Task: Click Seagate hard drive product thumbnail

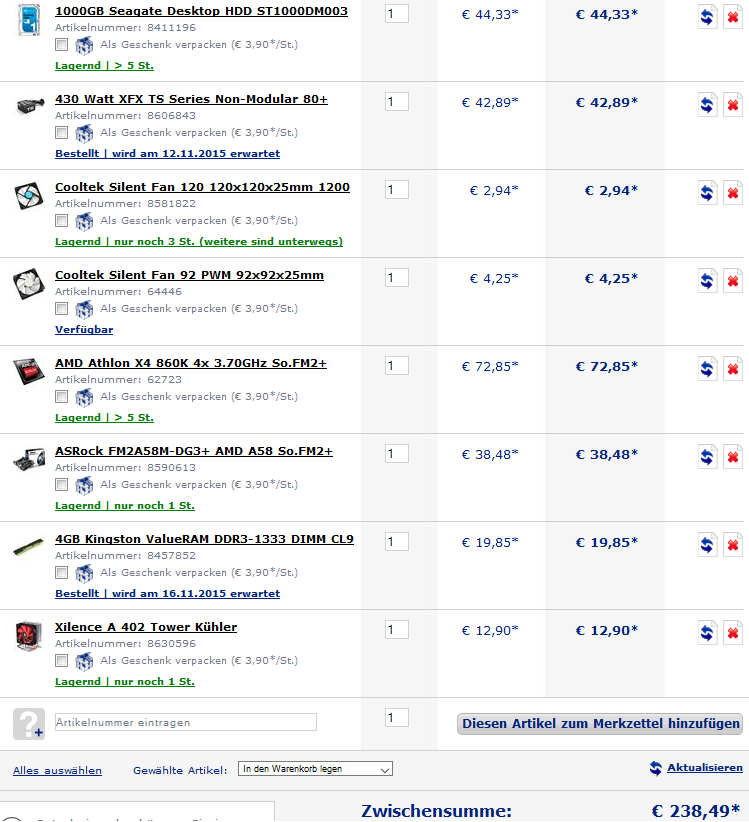Action: (29, 19)
